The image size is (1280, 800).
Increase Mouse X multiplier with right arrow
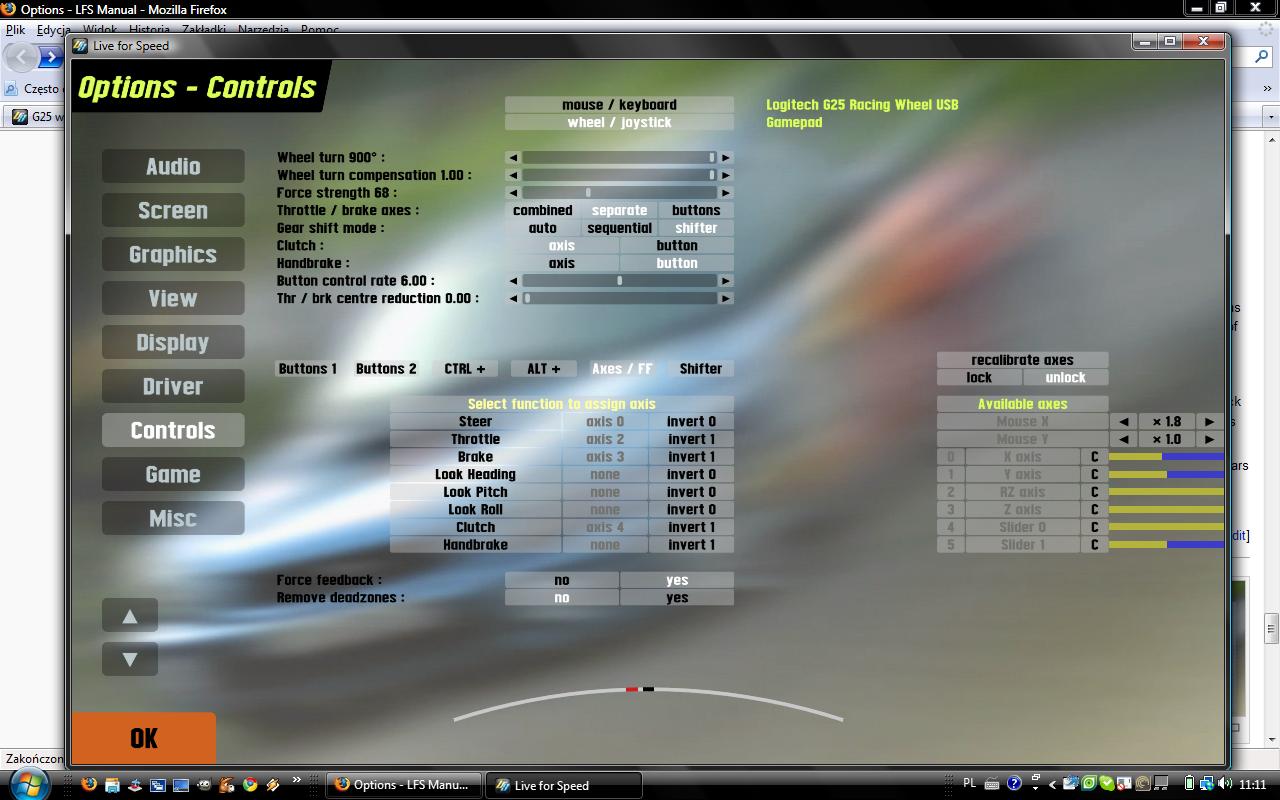1210,422
